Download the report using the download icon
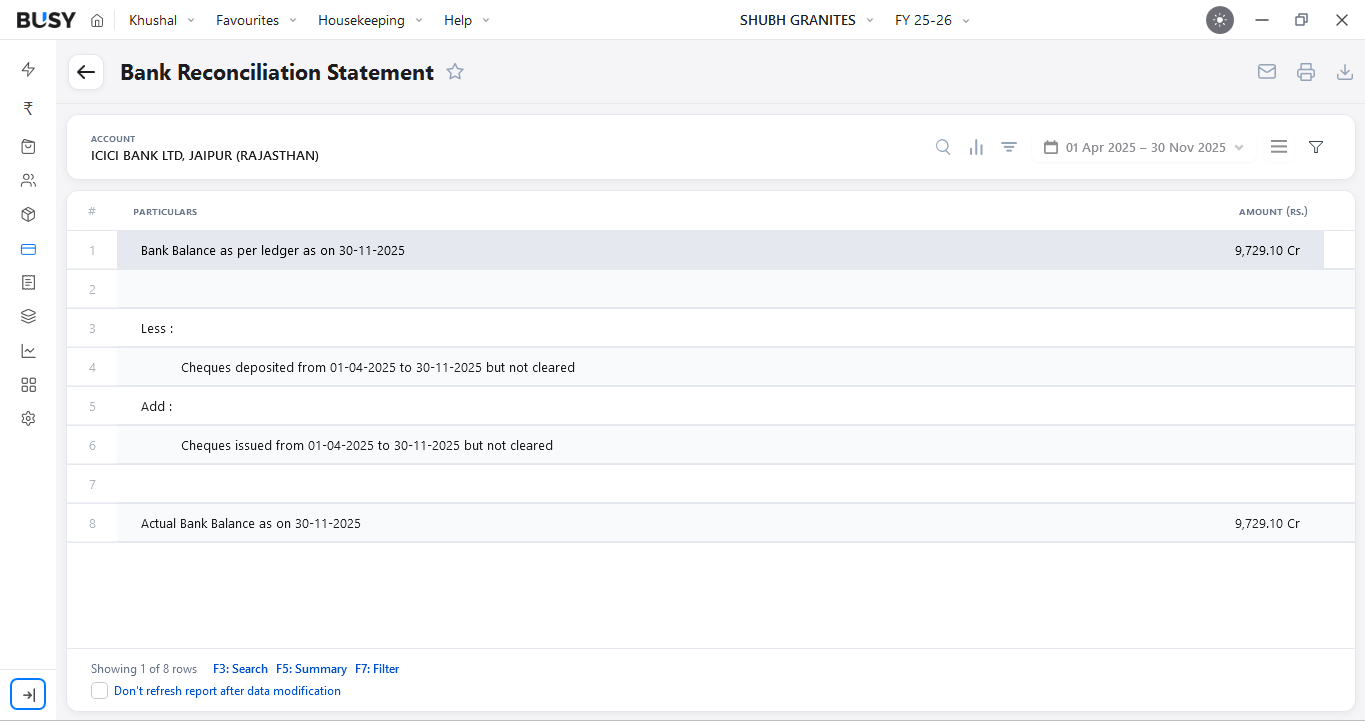Screen dimensions: 1365x721 (1345, 72)
